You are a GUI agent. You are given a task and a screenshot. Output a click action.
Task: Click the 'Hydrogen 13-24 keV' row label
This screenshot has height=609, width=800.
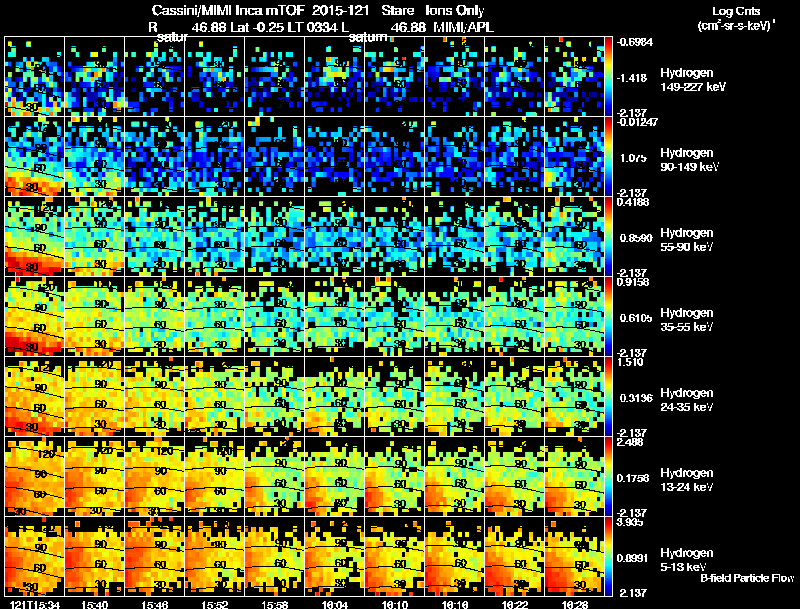687,480
